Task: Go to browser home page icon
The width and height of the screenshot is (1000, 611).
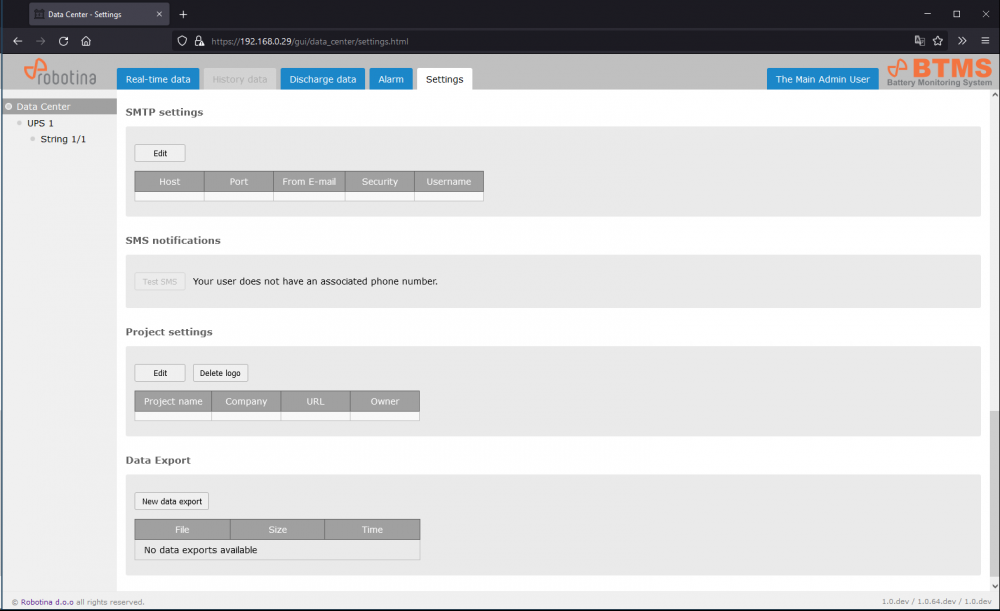Action: pyautogui.click(x=86, y=41)
